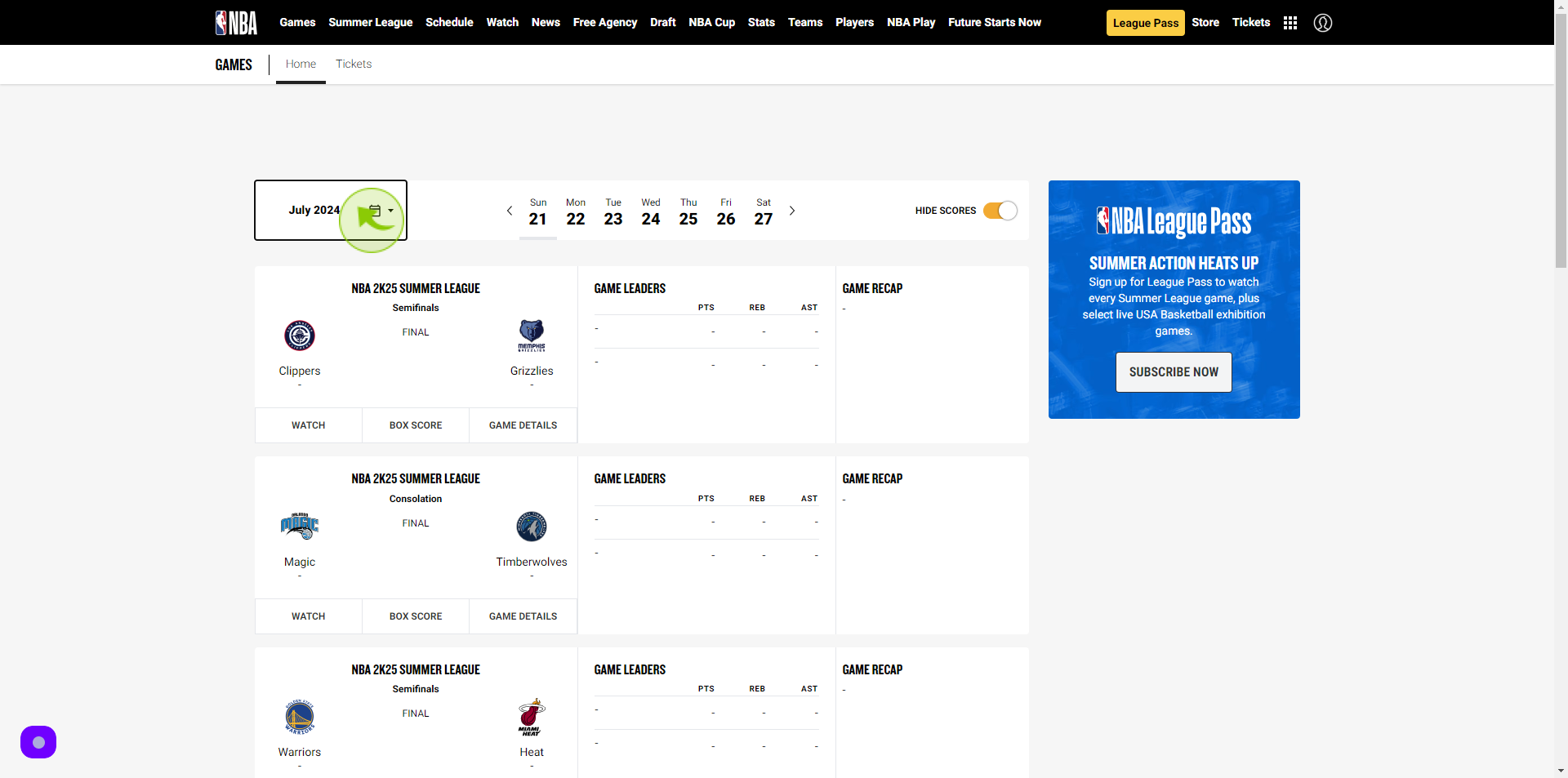Click the Timberwolves team logo
This screenshot has height=778, width=1568.
[x=532, y=527]
